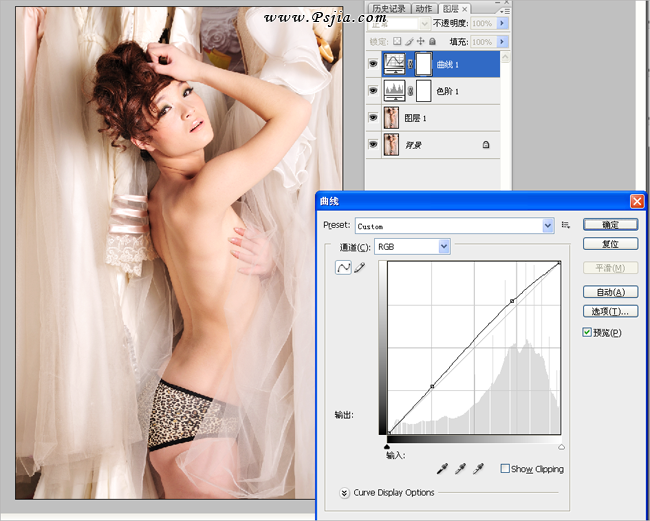Click the Curves 1 adjustment layer thumbnail

coord(394,64)
